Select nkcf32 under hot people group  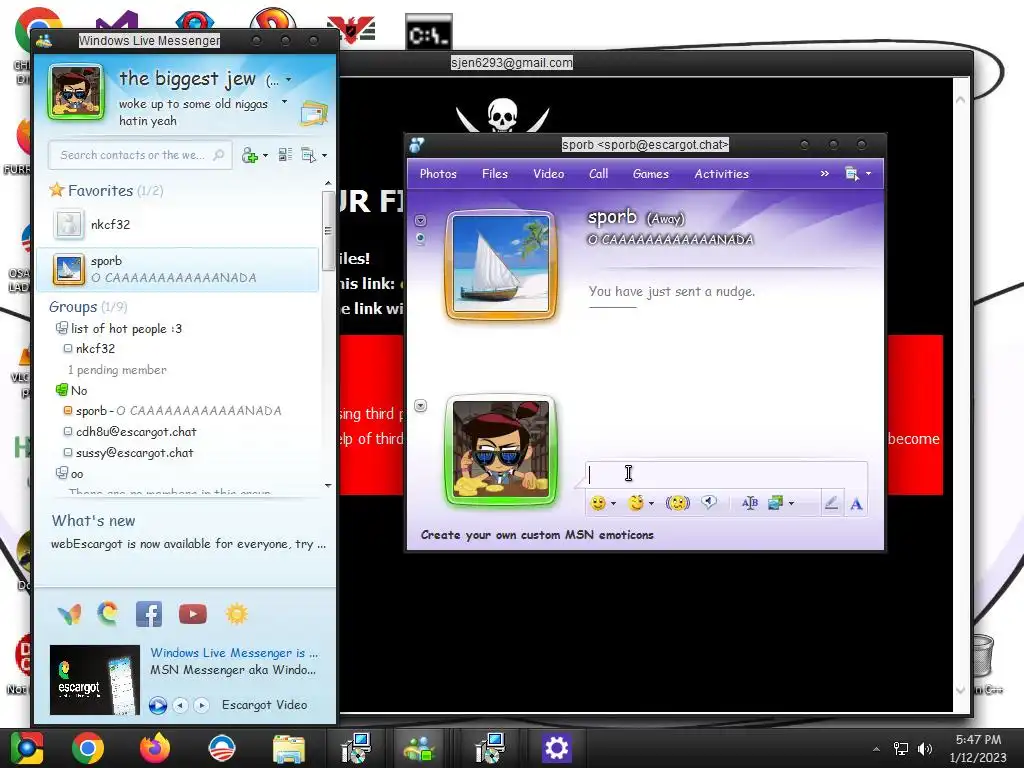[x=95, y=349]
